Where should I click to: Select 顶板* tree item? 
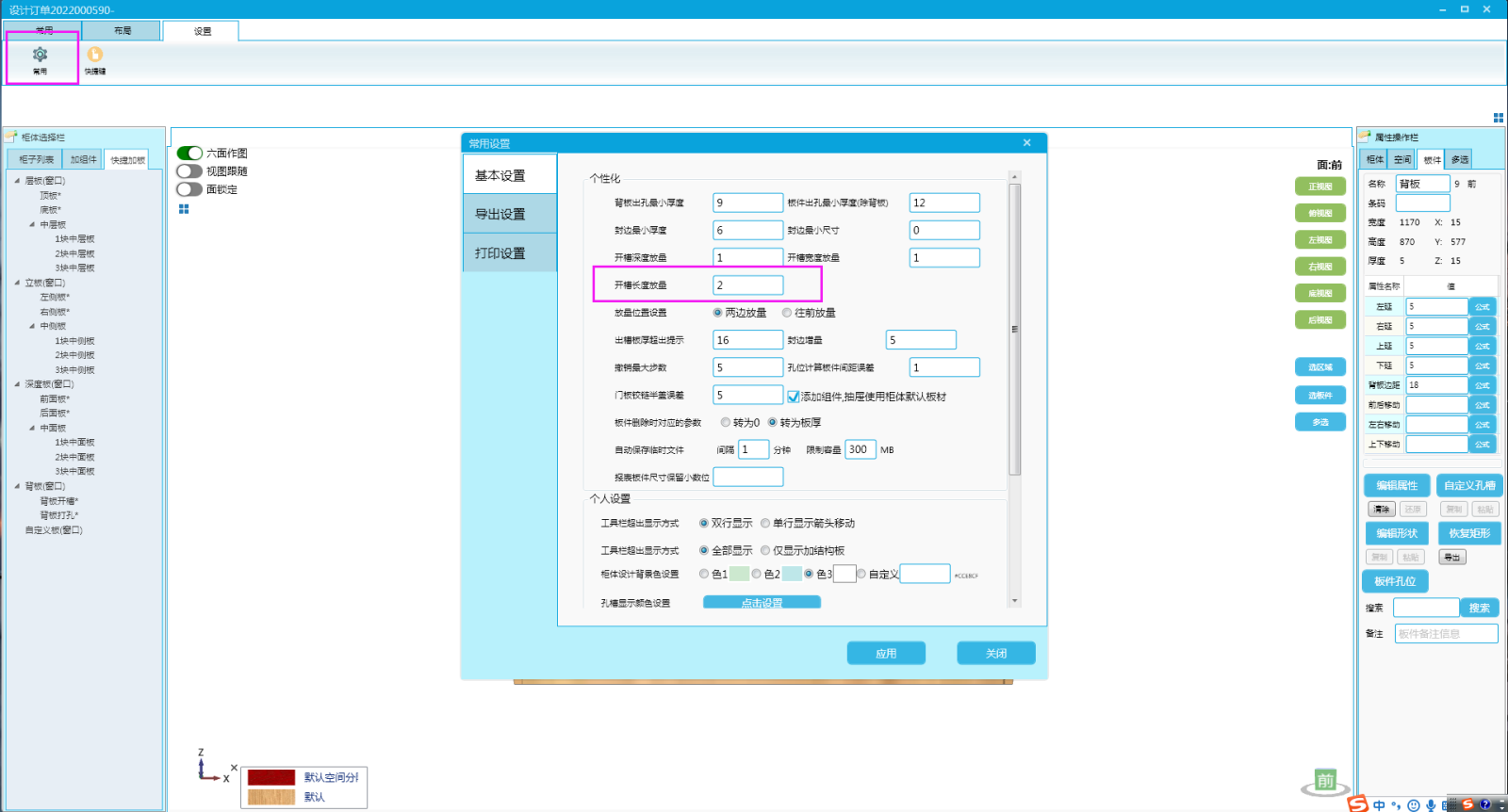click(x=50, y=196)
